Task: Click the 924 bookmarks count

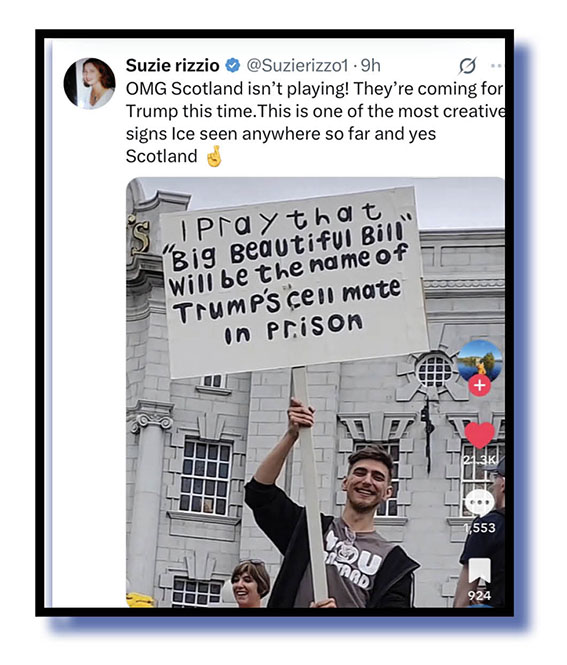Action: (x=479, y=595)
